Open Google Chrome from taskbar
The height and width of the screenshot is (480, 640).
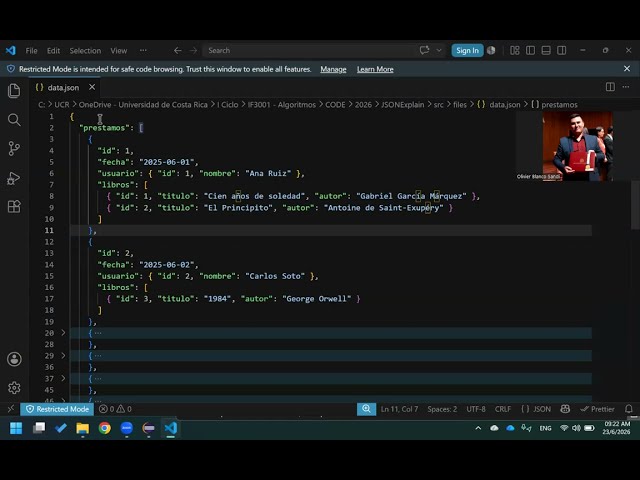[105, 428]
